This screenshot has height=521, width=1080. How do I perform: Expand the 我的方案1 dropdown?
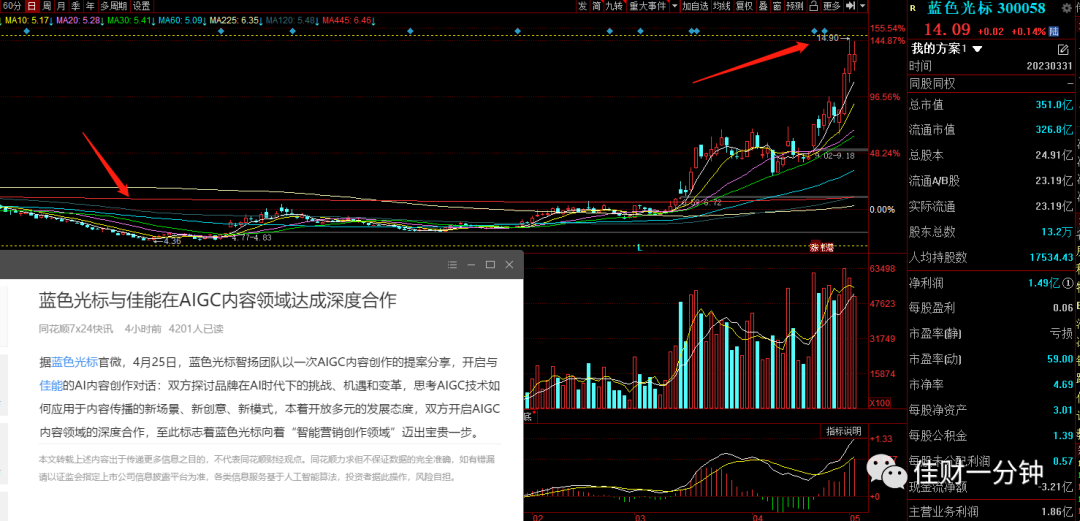(977, 49)
